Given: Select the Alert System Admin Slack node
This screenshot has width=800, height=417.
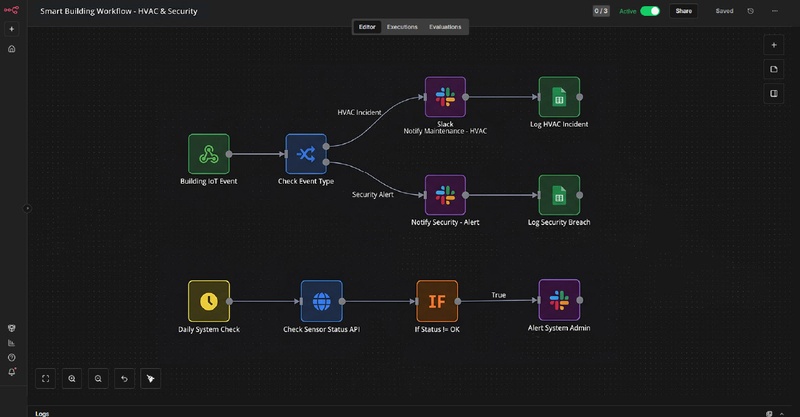Looking at the screenshot, I should point(559,300).
